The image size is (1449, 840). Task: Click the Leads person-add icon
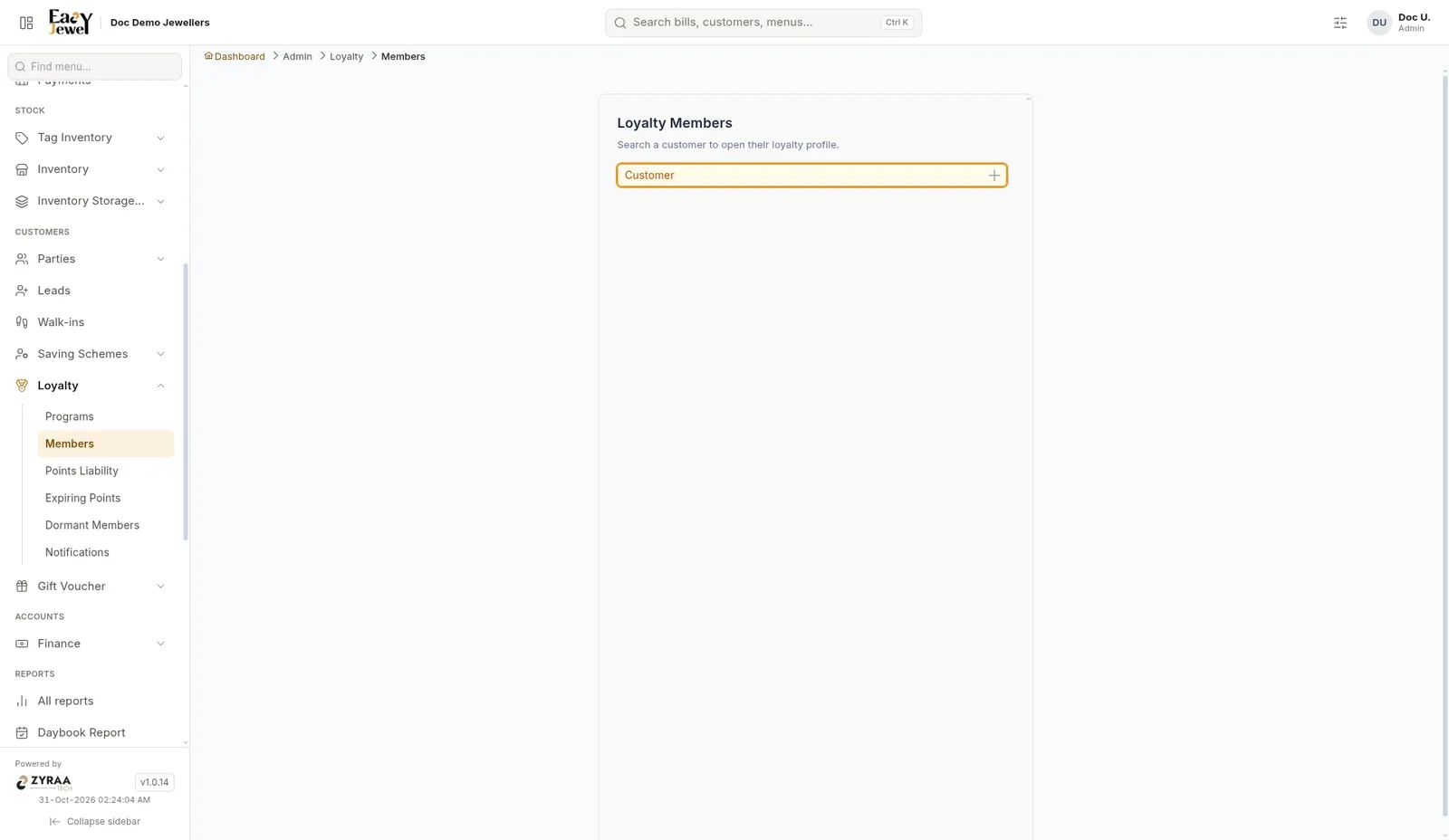pos(22,291)
